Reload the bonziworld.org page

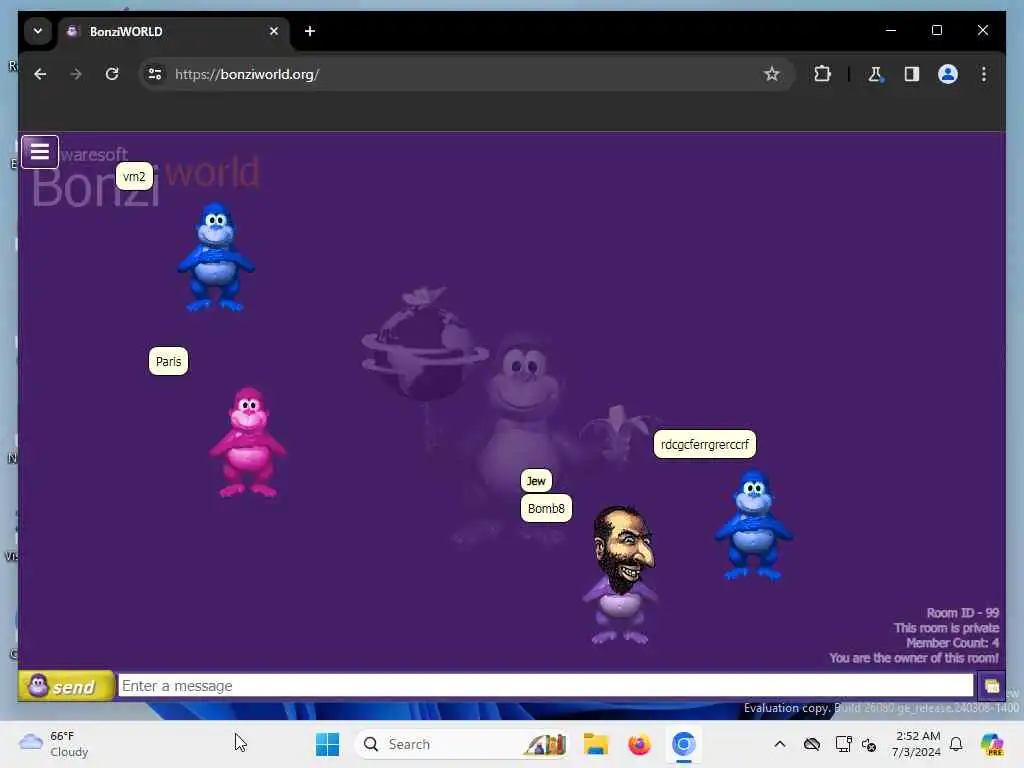click(112, 74)
